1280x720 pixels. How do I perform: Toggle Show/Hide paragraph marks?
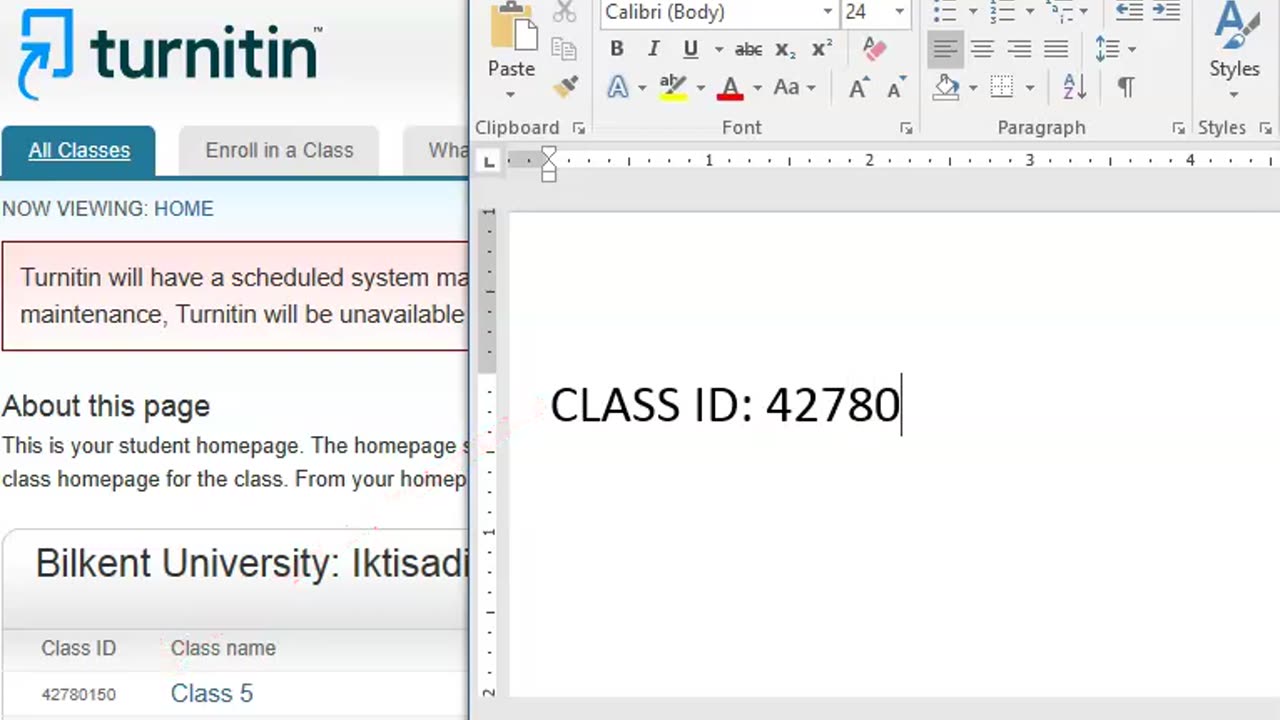point(1126,88)
